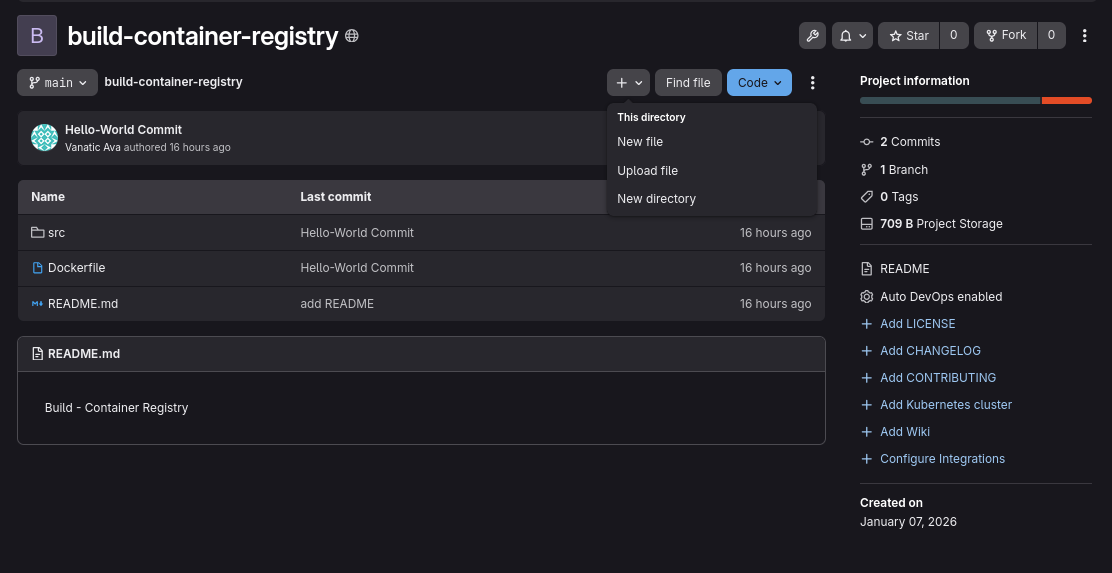Expand the main branch selector
Image resolution: width=1112 pixels, height=573 pixels.
coord(57,82)
